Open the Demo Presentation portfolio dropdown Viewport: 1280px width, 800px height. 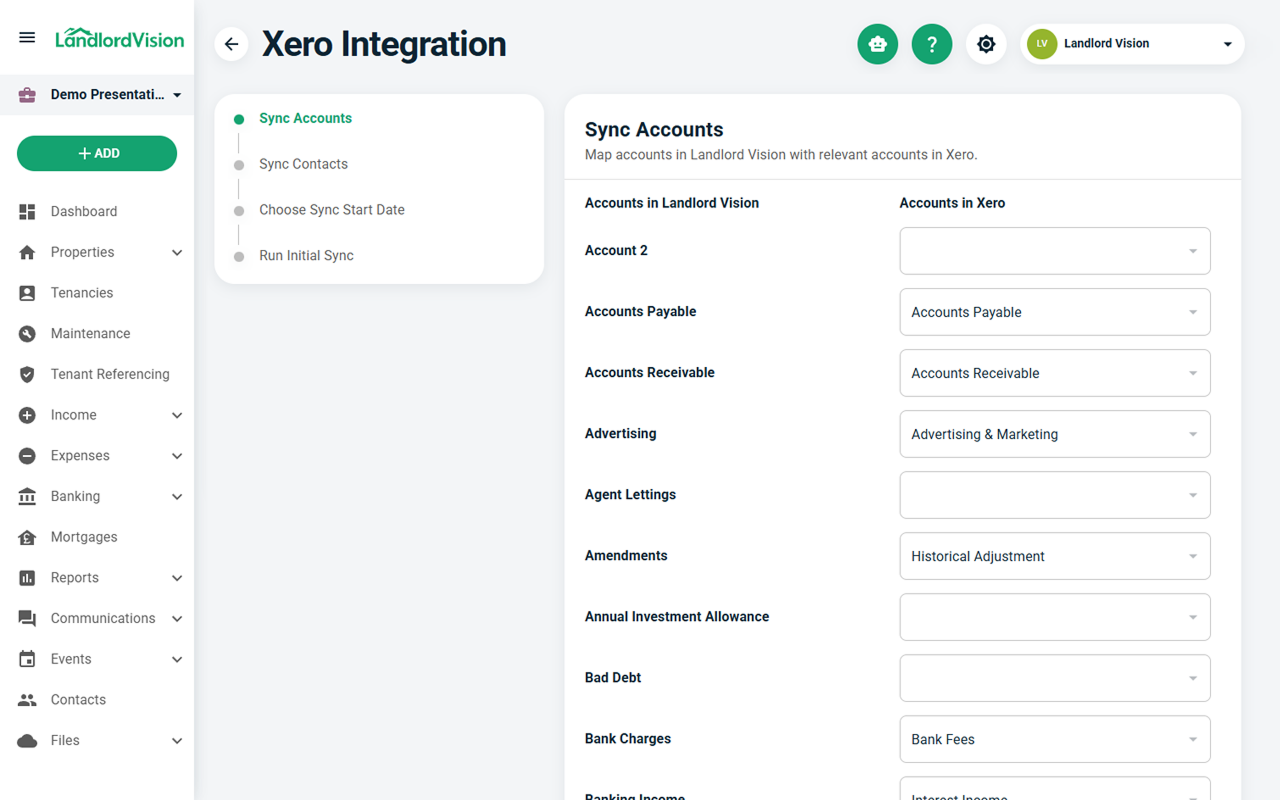point(97,95)
